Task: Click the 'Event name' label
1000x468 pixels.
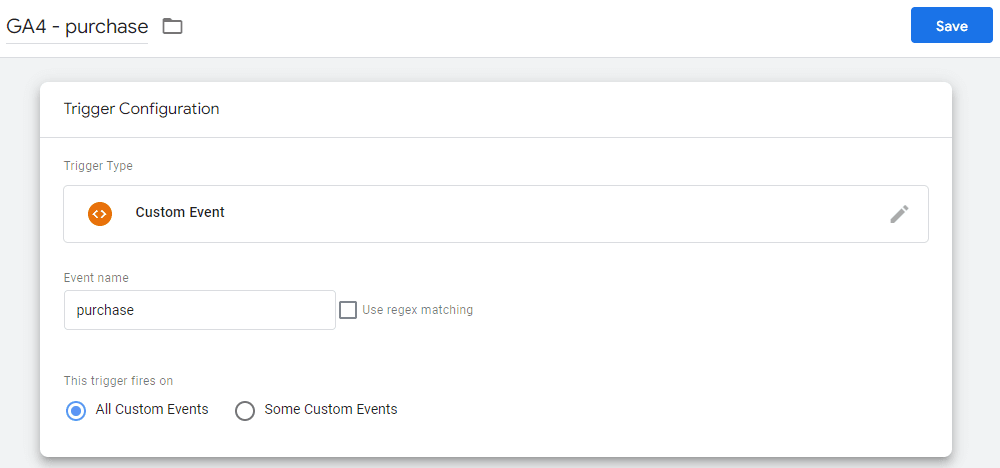Action: click(x=96, y=277)
